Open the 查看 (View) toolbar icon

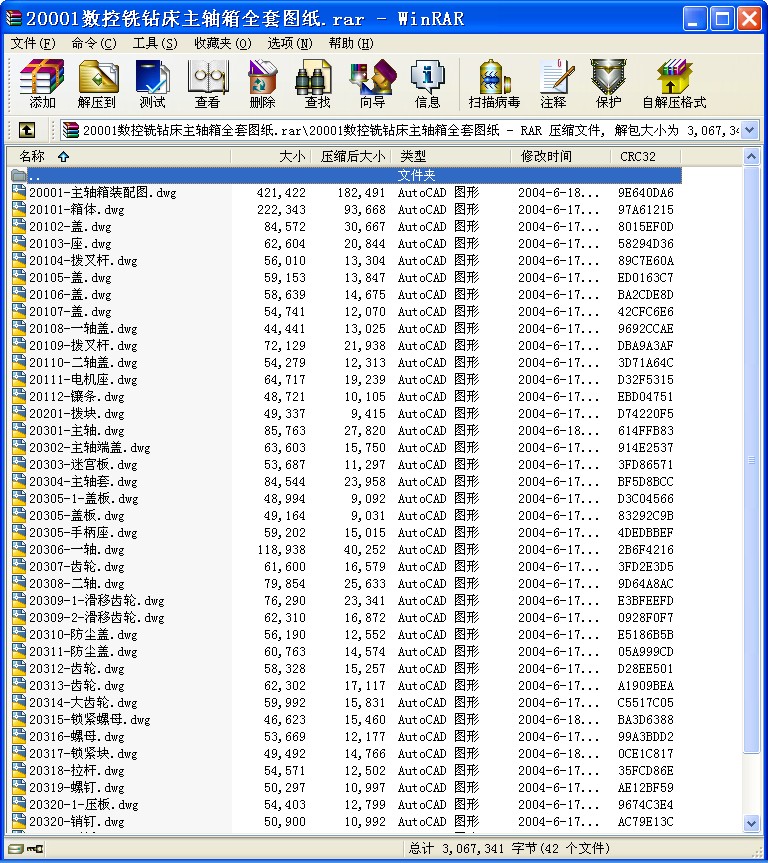(207, 84)
